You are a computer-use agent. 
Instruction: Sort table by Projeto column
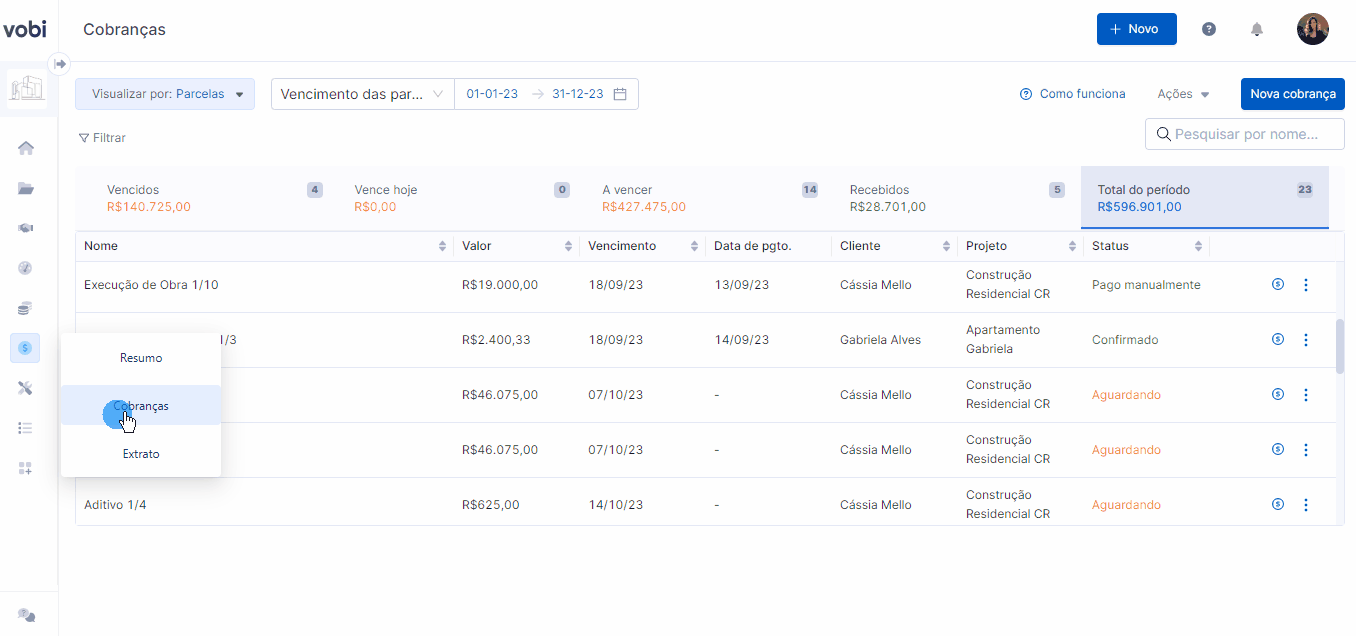coord(1072,246)
